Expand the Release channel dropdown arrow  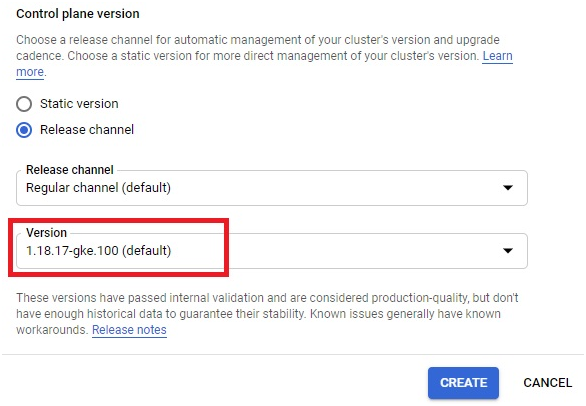pyautogui.click(x=508, y=187)
